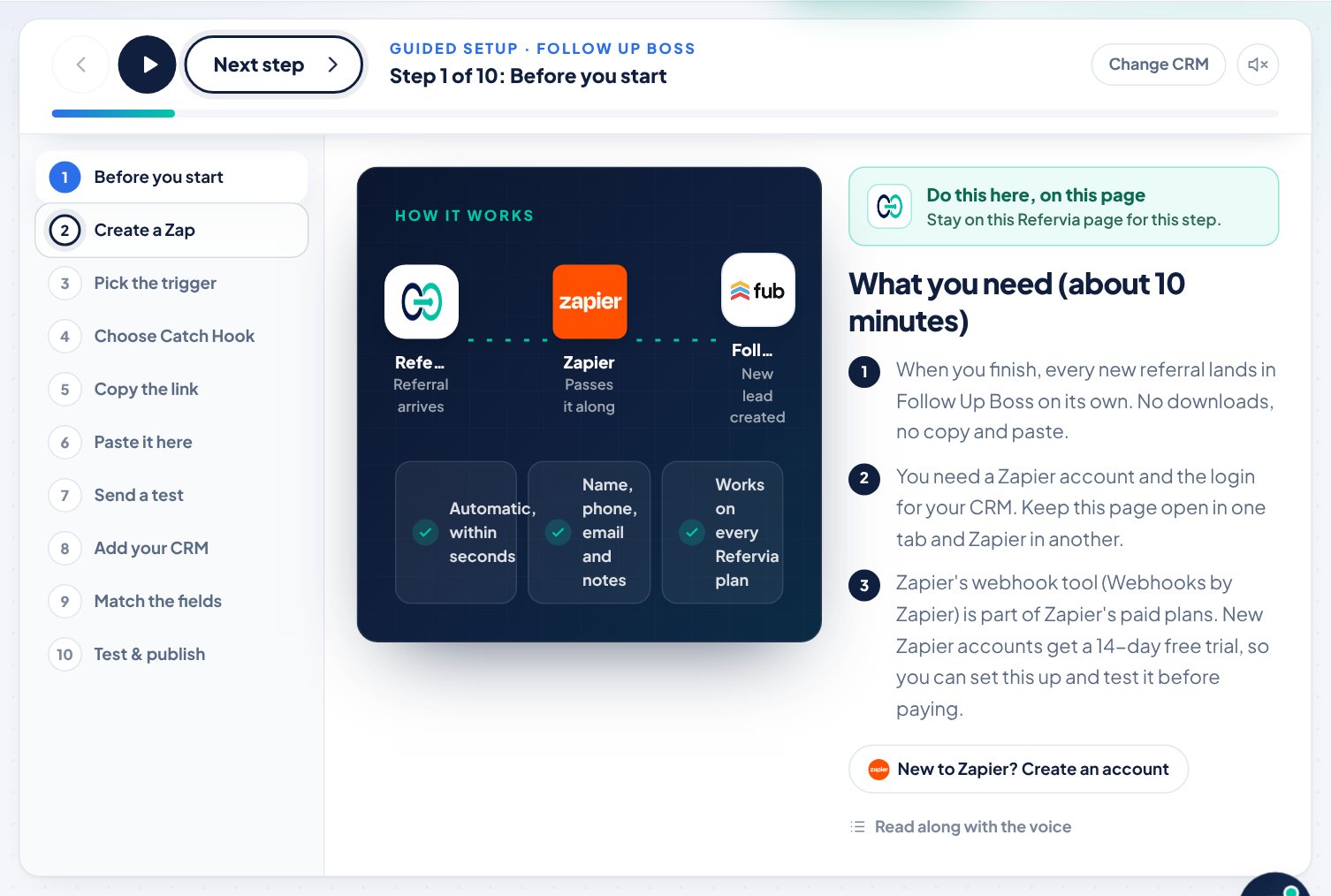Select step 3 Pick the trigger
This screenshot has width=1331, height=896.
point(171,283)
